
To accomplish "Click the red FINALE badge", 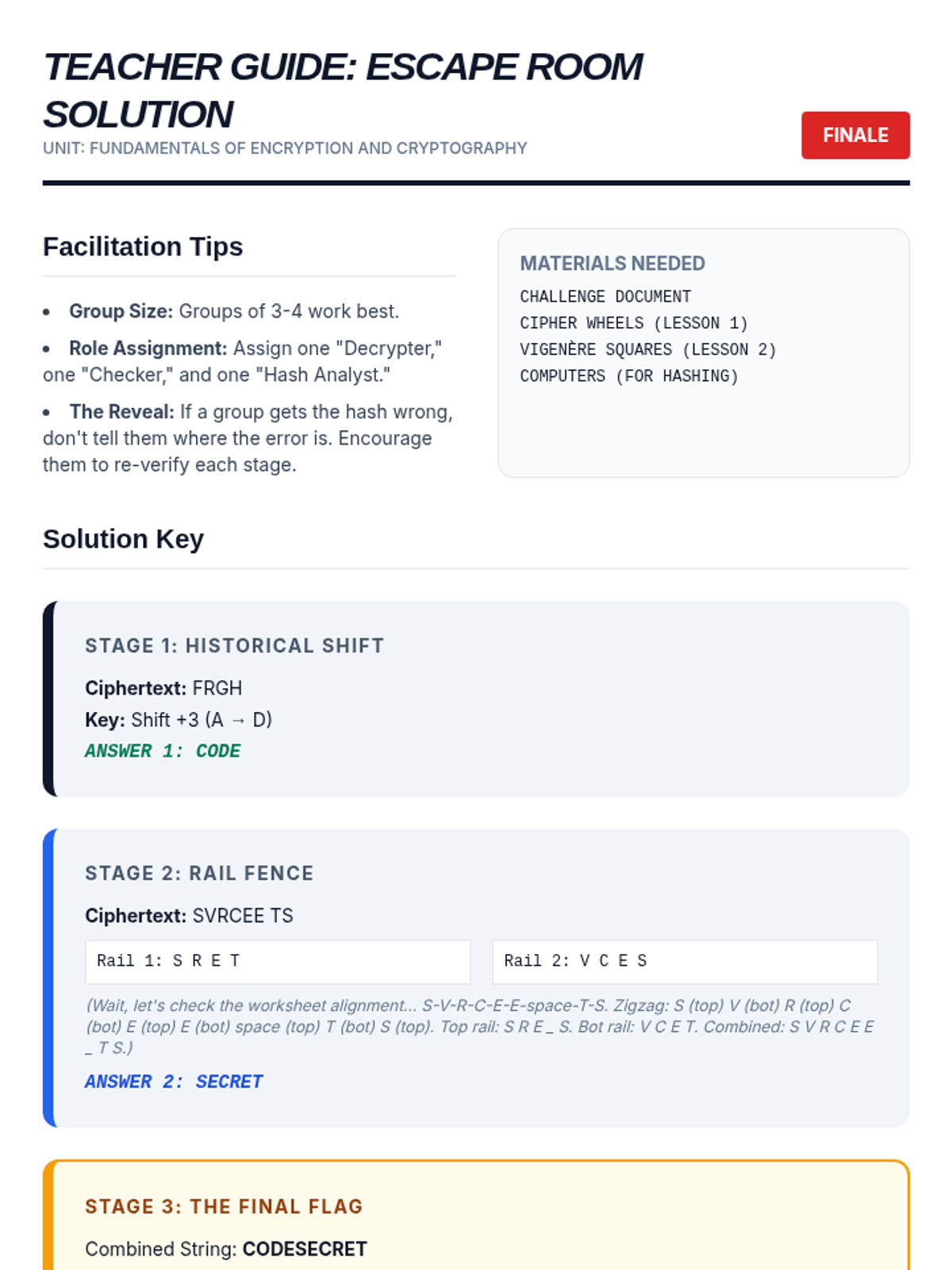I will coord(855,135).
